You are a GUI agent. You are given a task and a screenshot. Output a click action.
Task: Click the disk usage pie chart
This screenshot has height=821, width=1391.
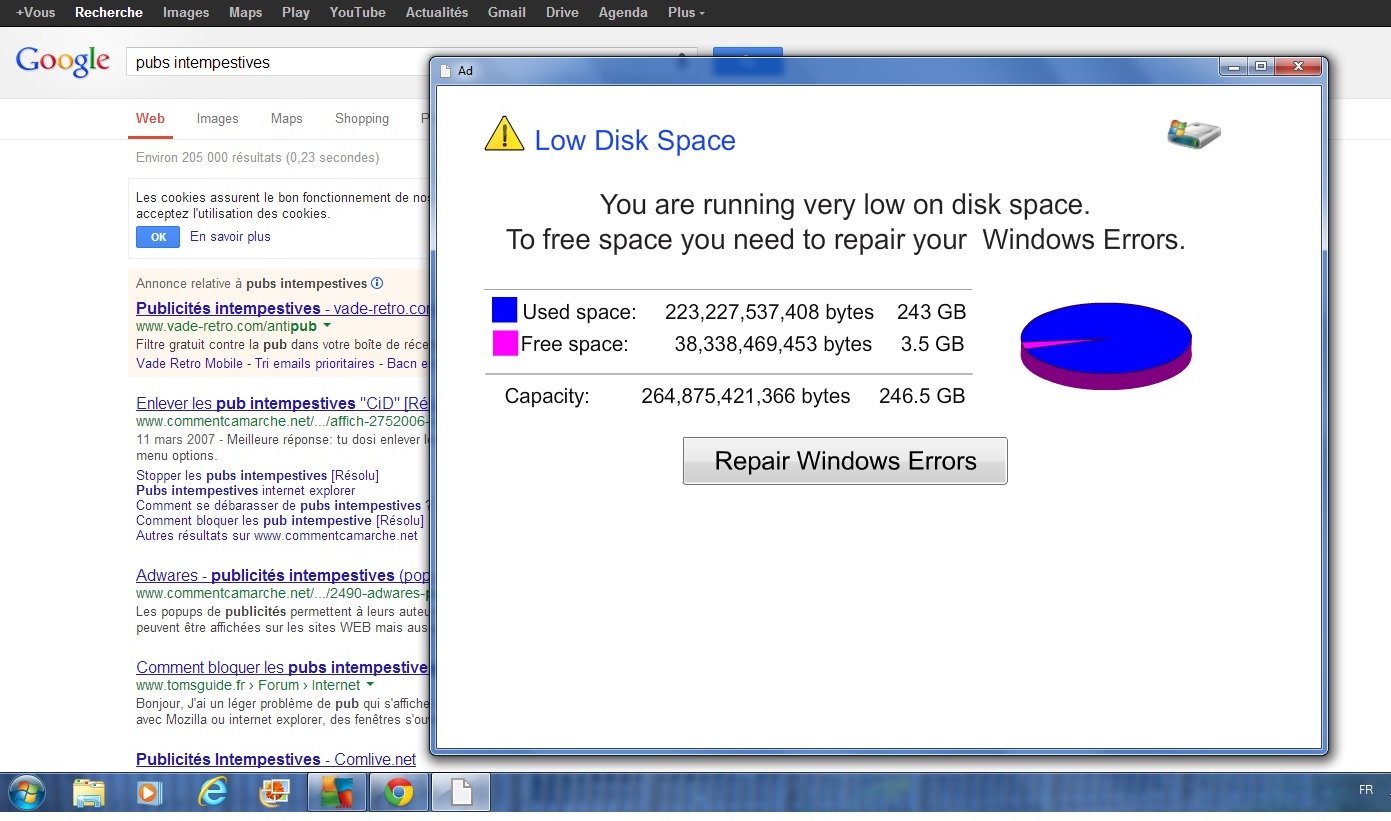1106,346
